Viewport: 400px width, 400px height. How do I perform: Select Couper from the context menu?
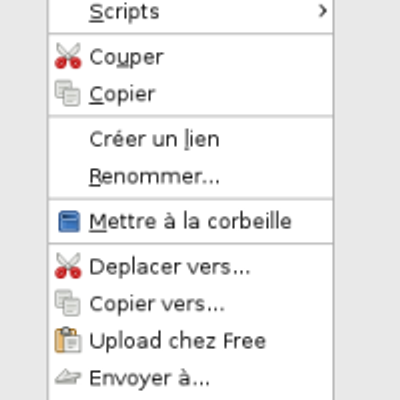(x=191, y=56)
